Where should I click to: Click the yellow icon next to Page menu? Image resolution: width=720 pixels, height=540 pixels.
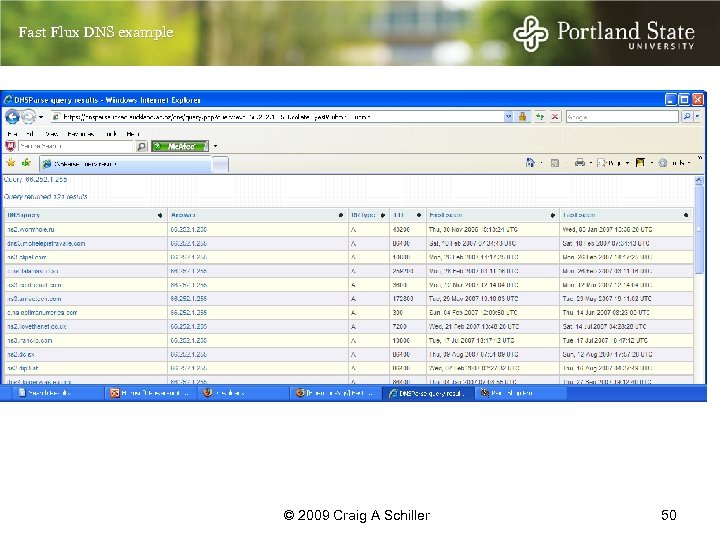pos(640,163)
